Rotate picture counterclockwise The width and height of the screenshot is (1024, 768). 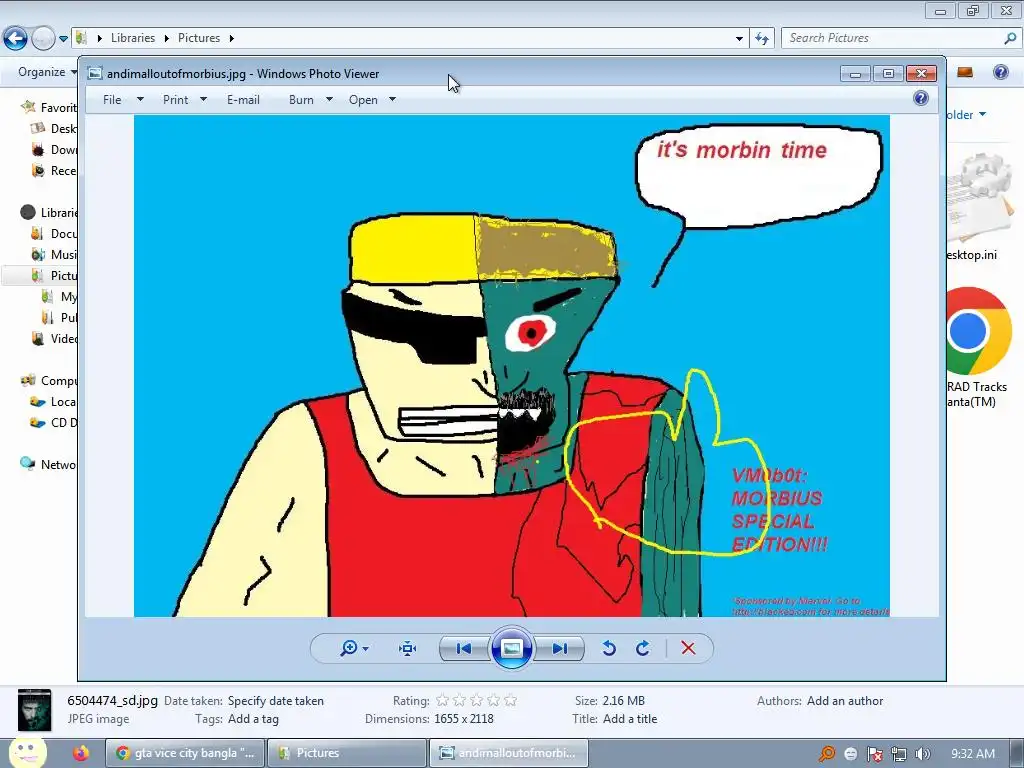click(609, 648)
